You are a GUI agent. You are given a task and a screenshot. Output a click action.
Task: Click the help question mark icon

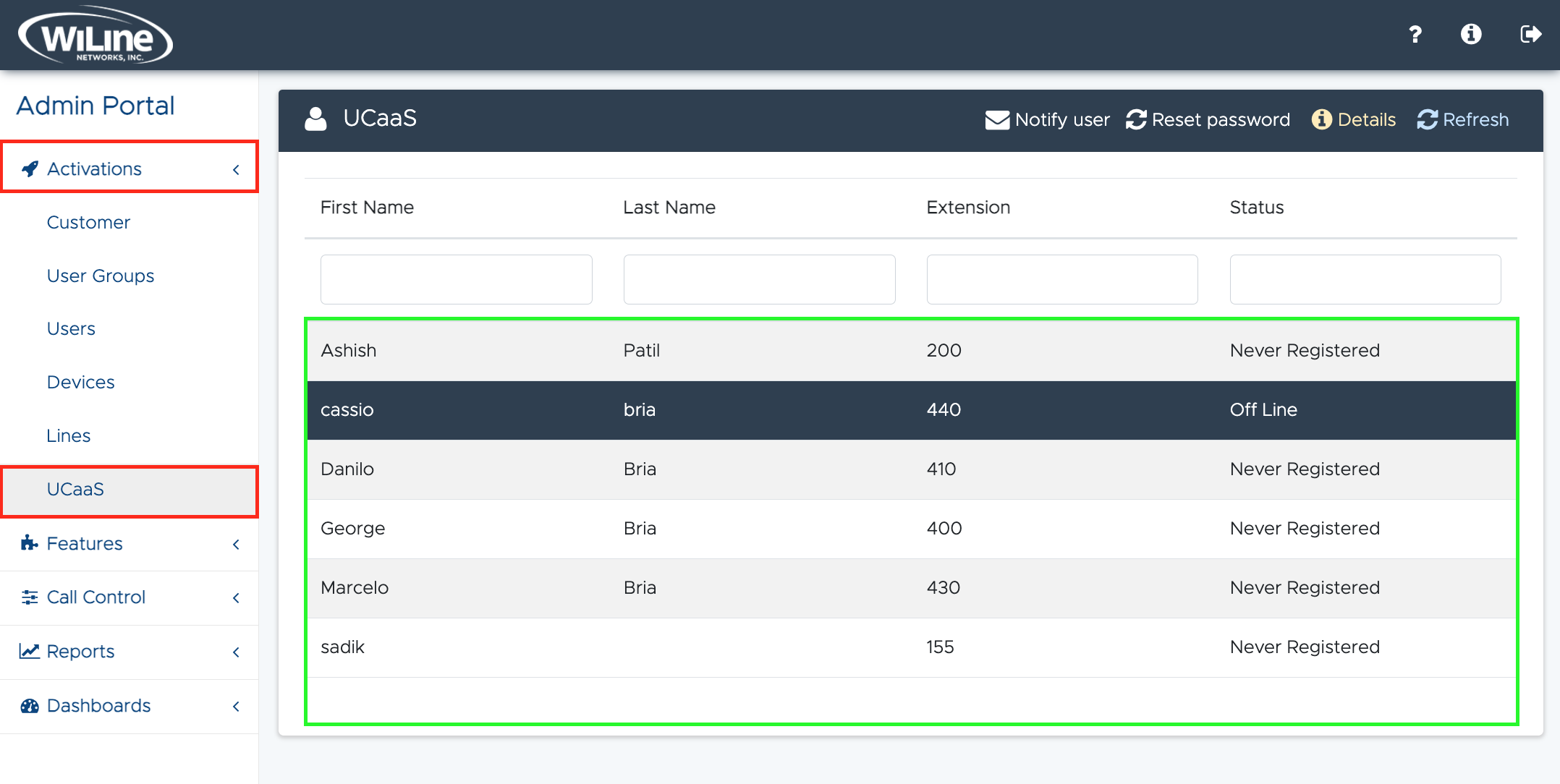[x=1415, y=34]
